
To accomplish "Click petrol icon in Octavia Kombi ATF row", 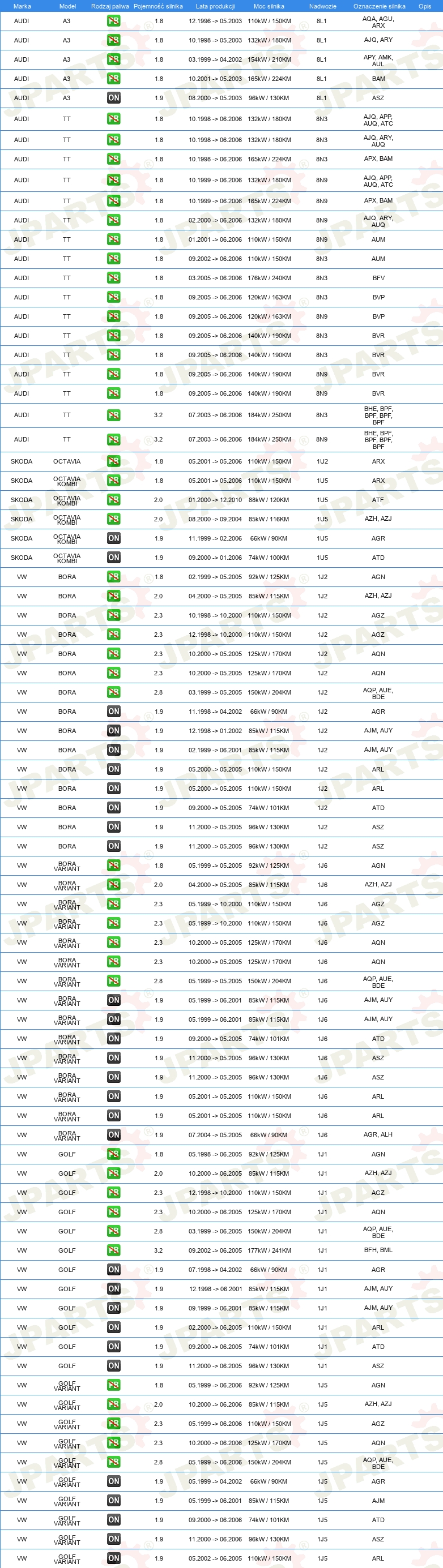I will (113, 500).
